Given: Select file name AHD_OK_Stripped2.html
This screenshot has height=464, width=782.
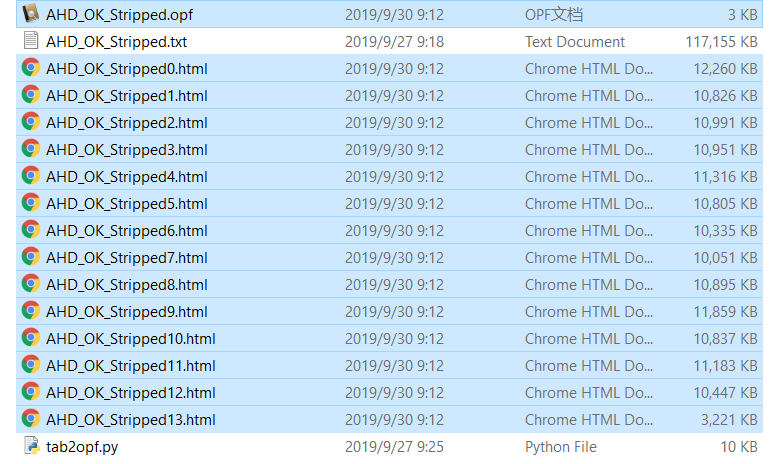Looking at the screenshot, I should pos(127,123).
